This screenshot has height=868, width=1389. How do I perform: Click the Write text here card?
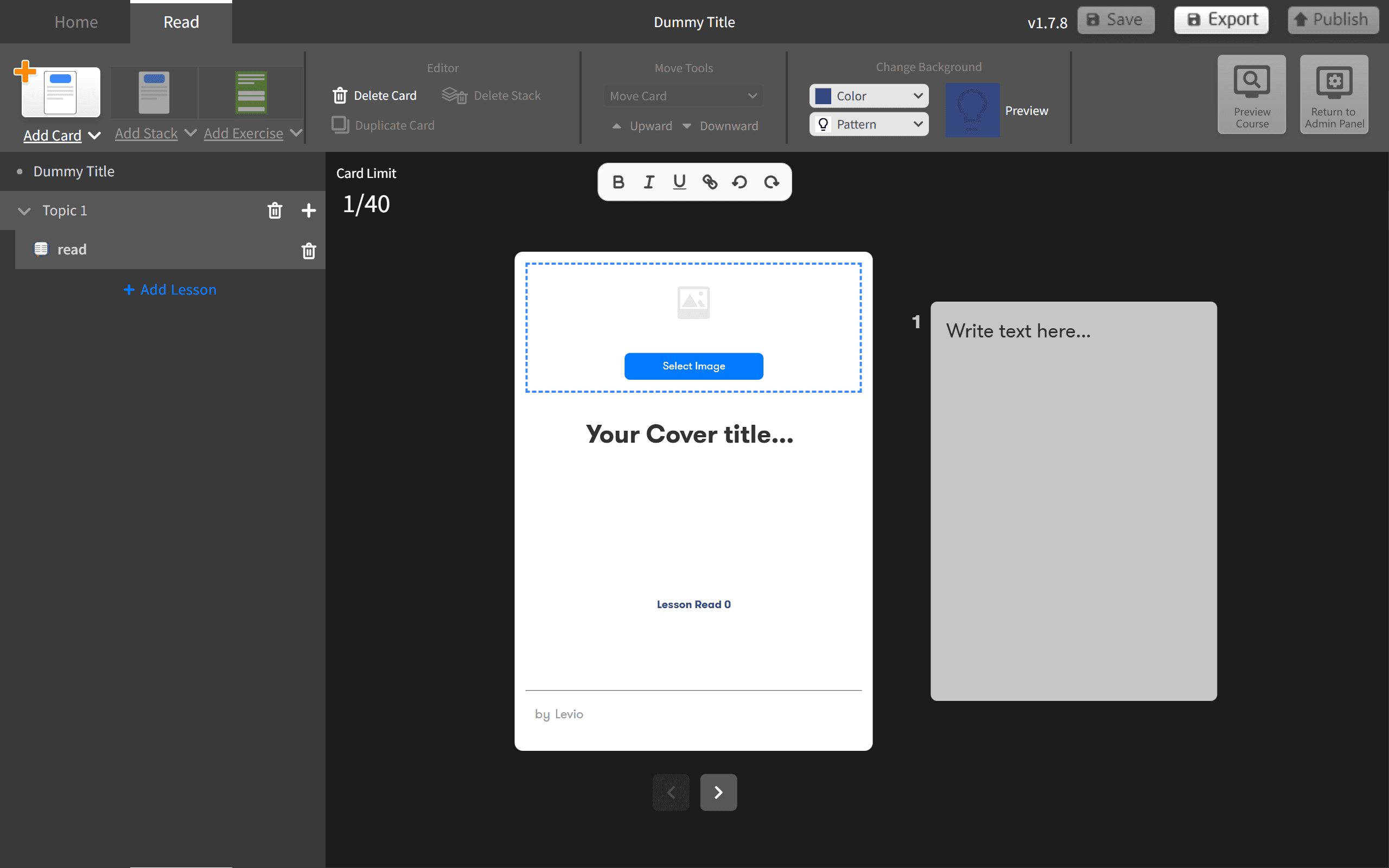[x=1073, y=501]
